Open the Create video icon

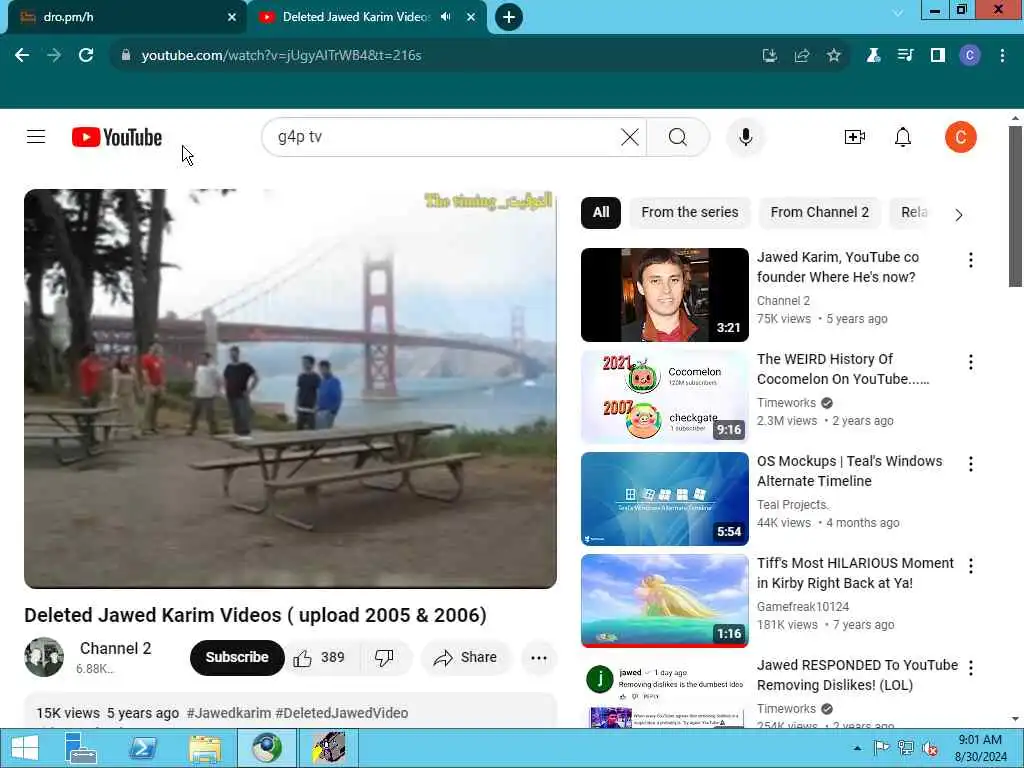(x=854, y=137)
